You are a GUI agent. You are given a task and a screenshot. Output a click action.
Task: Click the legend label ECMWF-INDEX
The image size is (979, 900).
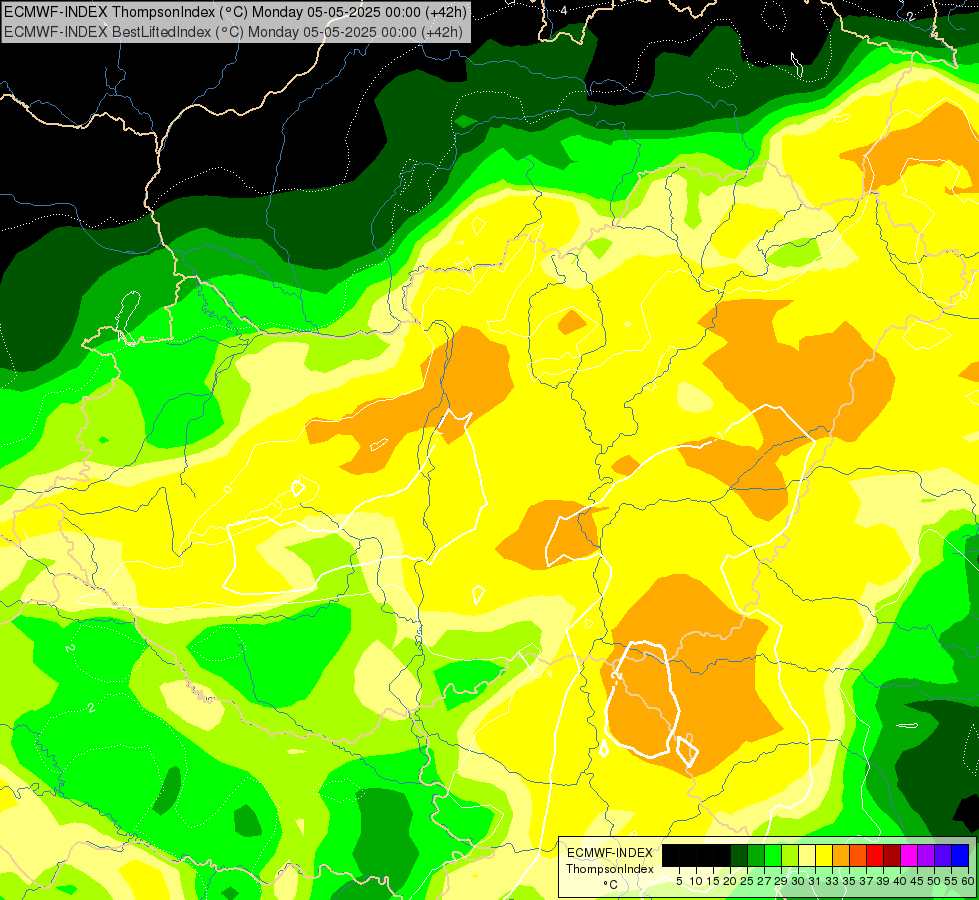pyautogui.click(x=609, y=853)
